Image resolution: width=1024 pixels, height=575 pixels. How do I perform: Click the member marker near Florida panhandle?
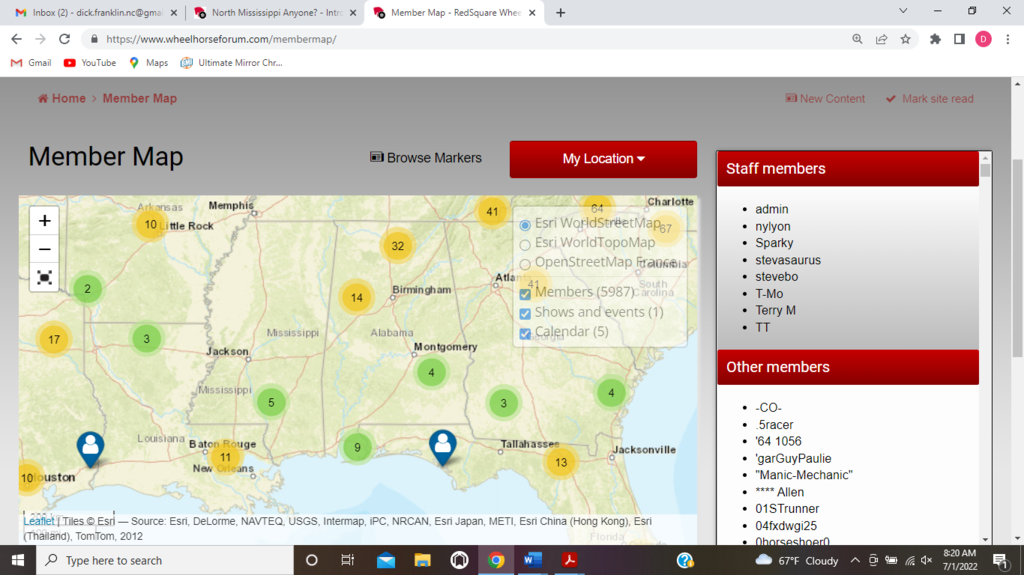[x=441, y=446]
